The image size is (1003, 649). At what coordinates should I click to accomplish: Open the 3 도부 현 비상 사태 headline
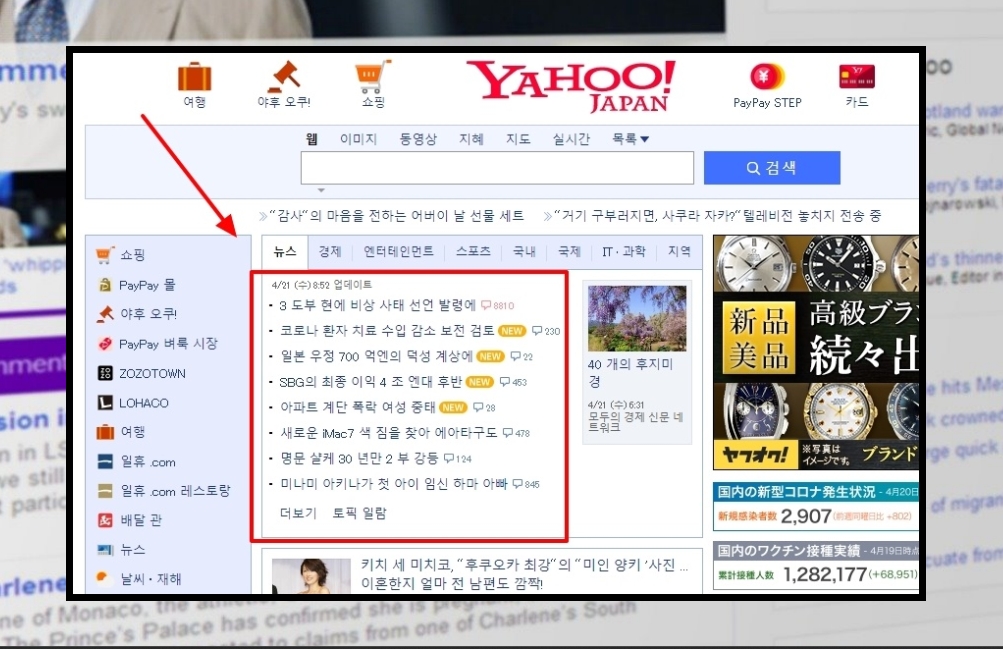(x=377, y=305)
